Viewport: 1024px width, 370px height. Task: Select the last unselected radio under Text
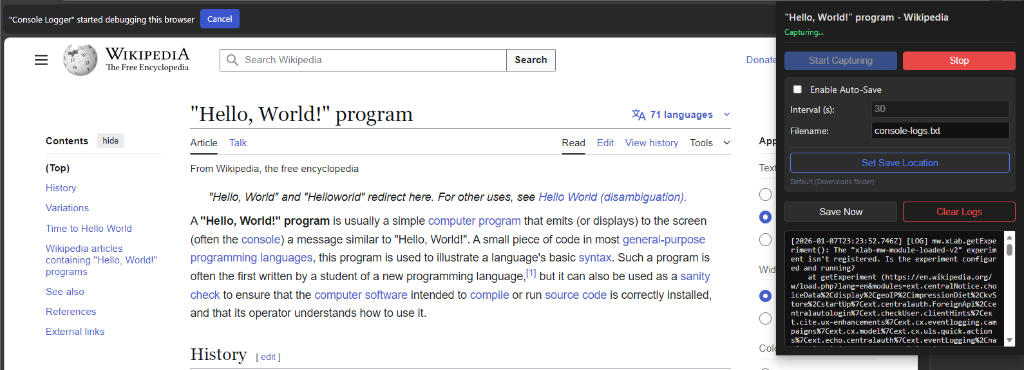tap(765, 239)
